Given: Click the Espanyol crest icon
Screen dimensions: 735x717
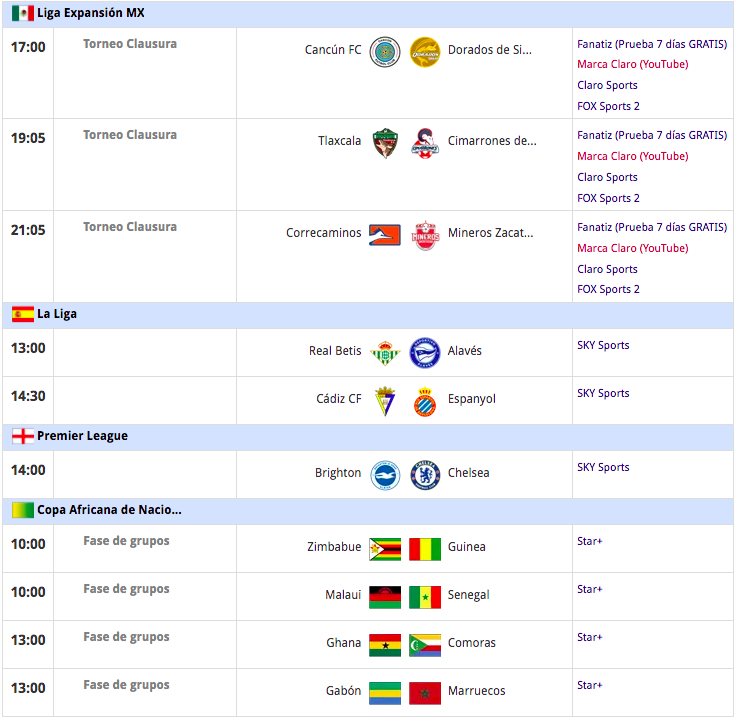Looking at the screenshot, I should [425, 401].
